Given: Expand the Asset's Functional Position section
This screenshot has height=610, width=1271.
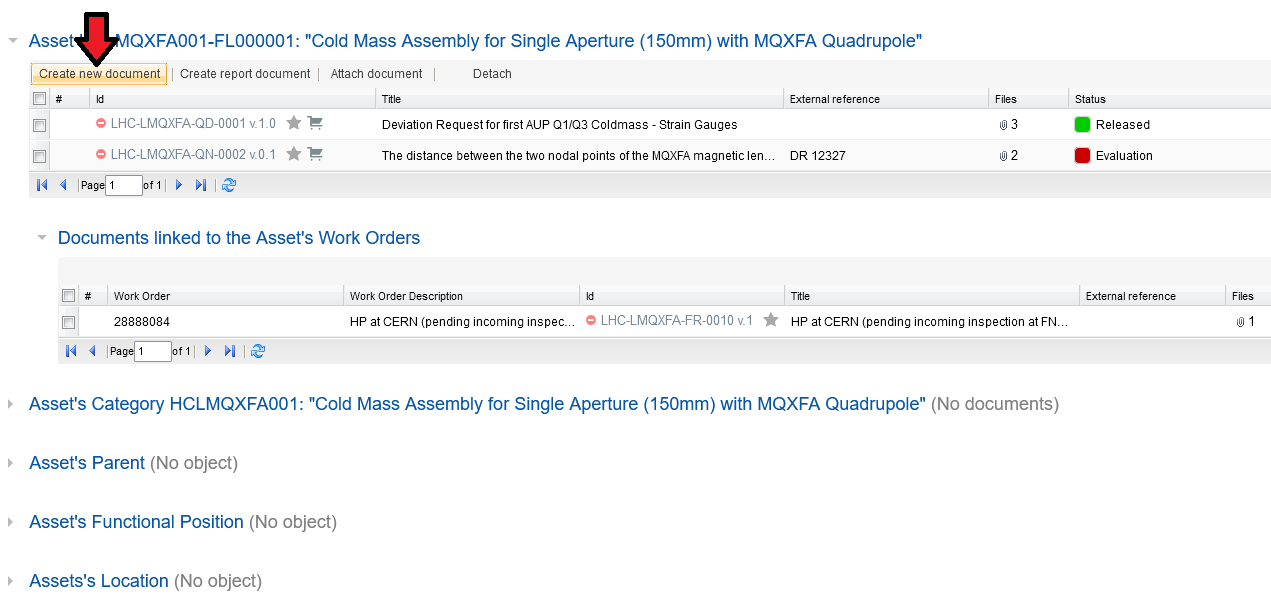Looking at the screenshot, I should tap(11, 523).
